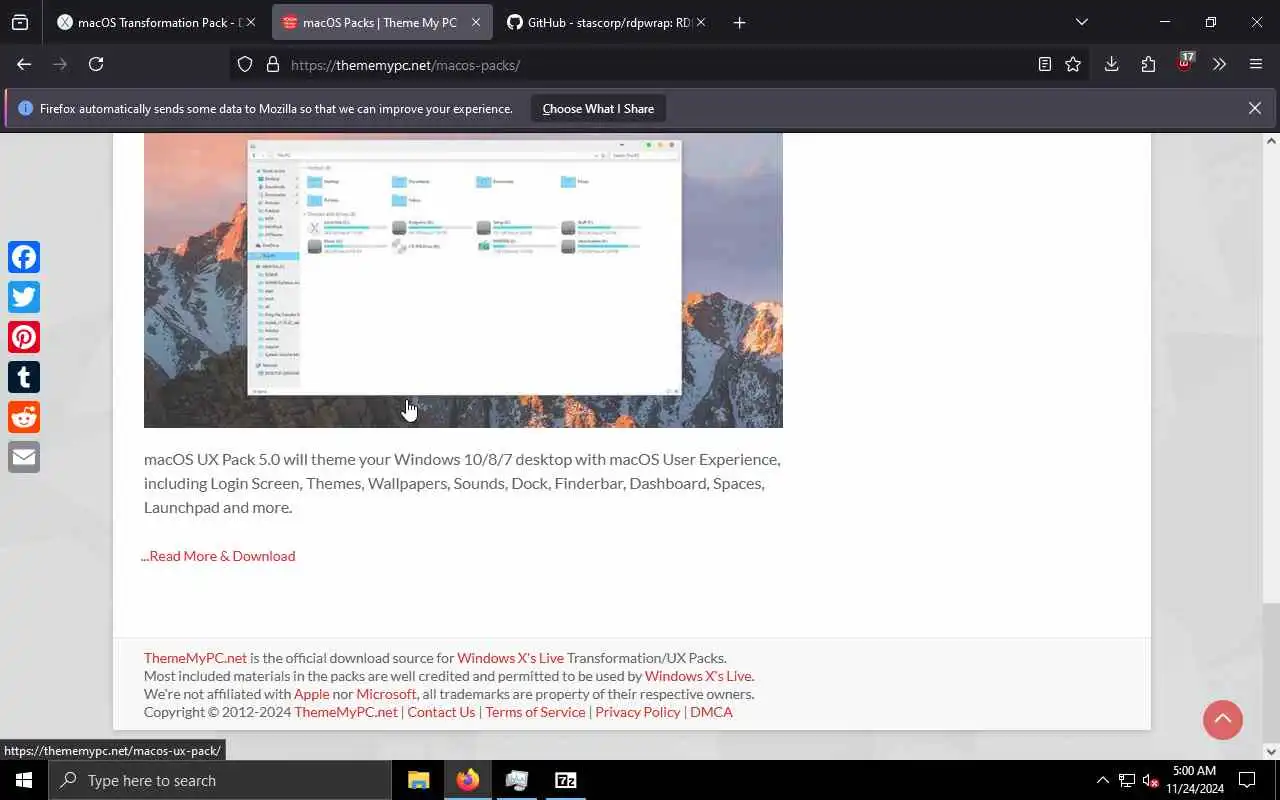The width and height of the screenshot is (1280, 800).
Task: Share page on Twitter
Action: point(24,297)
